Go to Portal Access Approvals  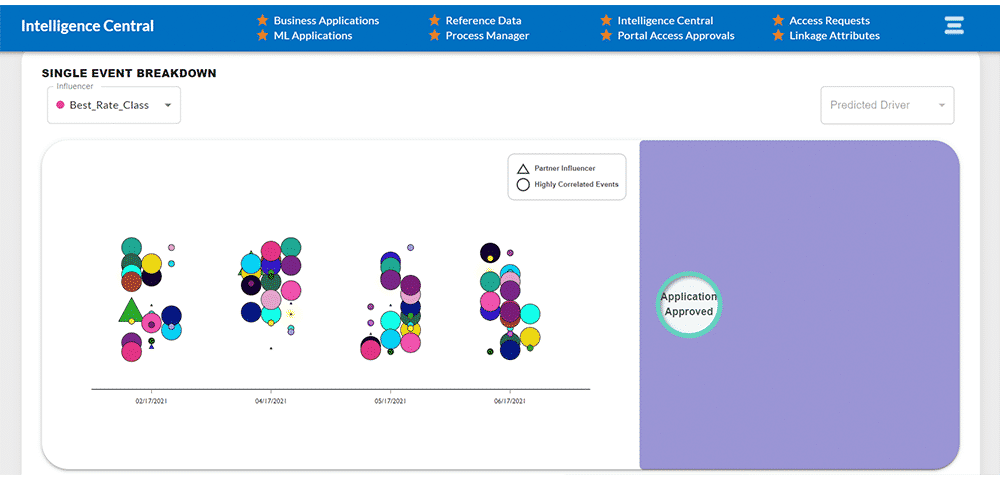[675, 36]
